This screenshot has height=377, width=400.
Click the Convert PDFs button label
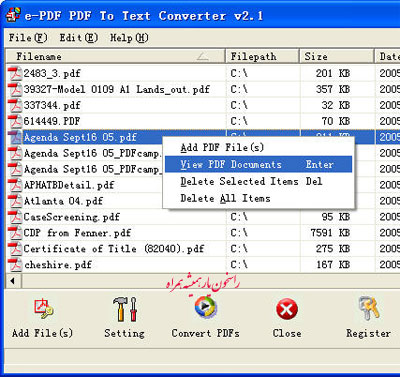[206, 333]
